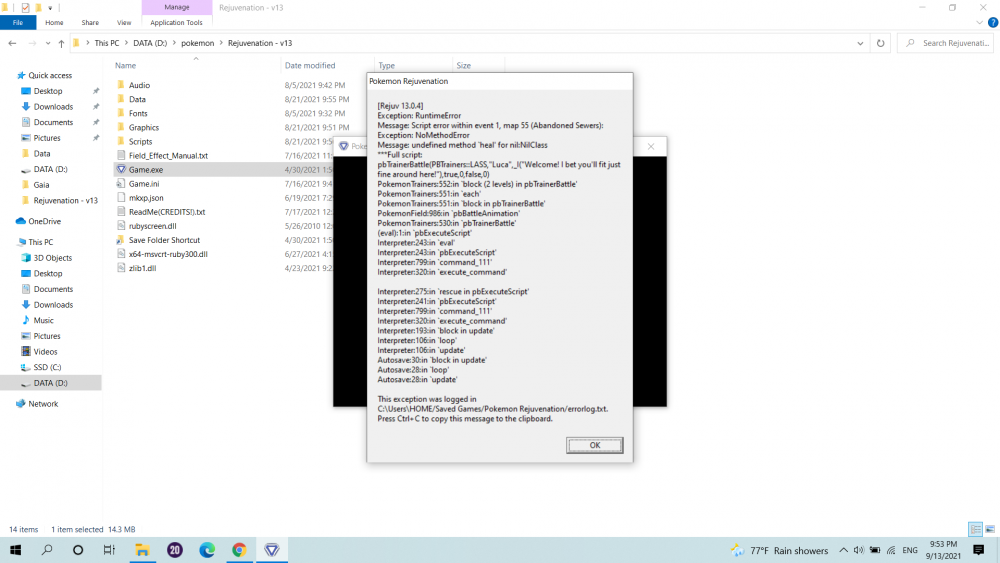Click the 'DATA (D:)' breadcrumb segment
Image resolution: width=1000 pixels, height=563 pixels.
[x=150, y=43]
